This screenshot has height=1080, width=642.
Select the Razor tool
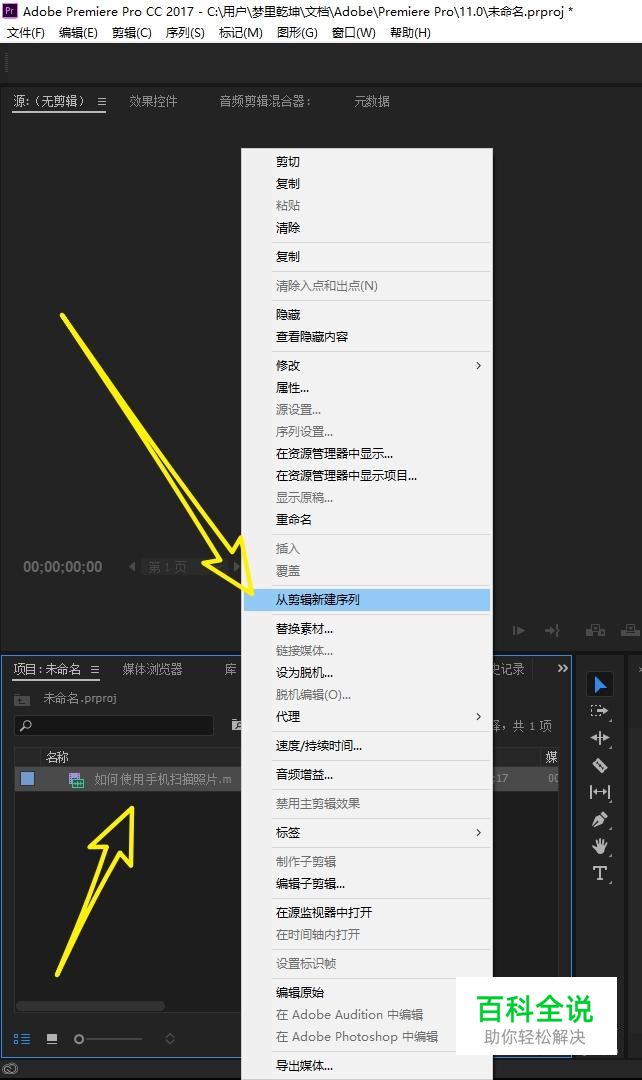click(x=599, y=765)
